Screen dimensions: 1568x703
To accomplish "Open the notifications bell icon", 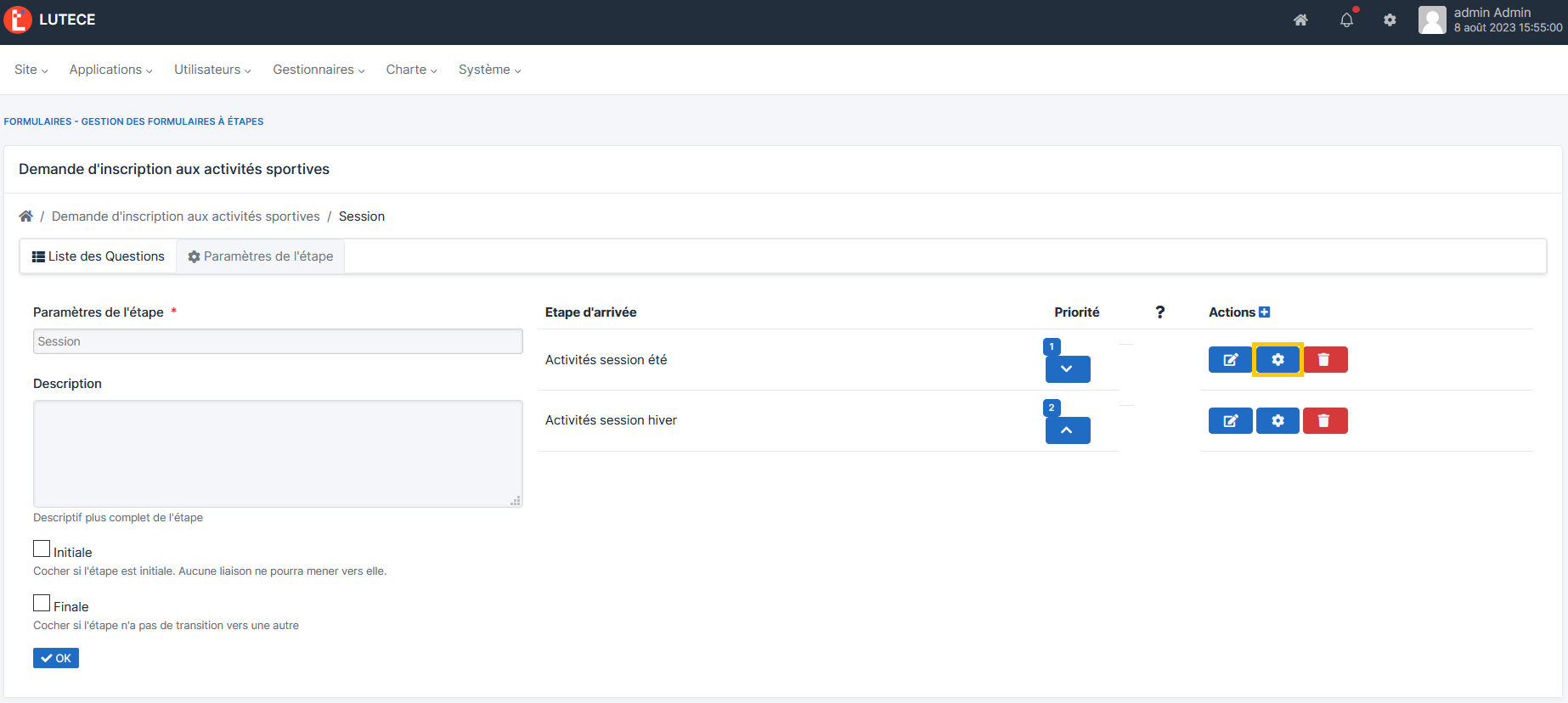I will 1346,20.
